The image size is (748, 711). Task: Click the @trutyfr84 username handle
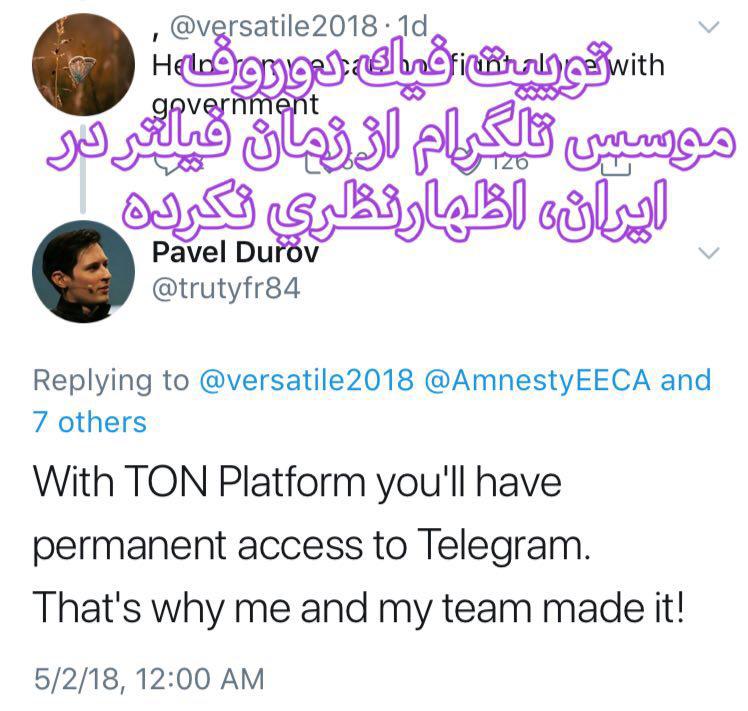pos(225,288)
